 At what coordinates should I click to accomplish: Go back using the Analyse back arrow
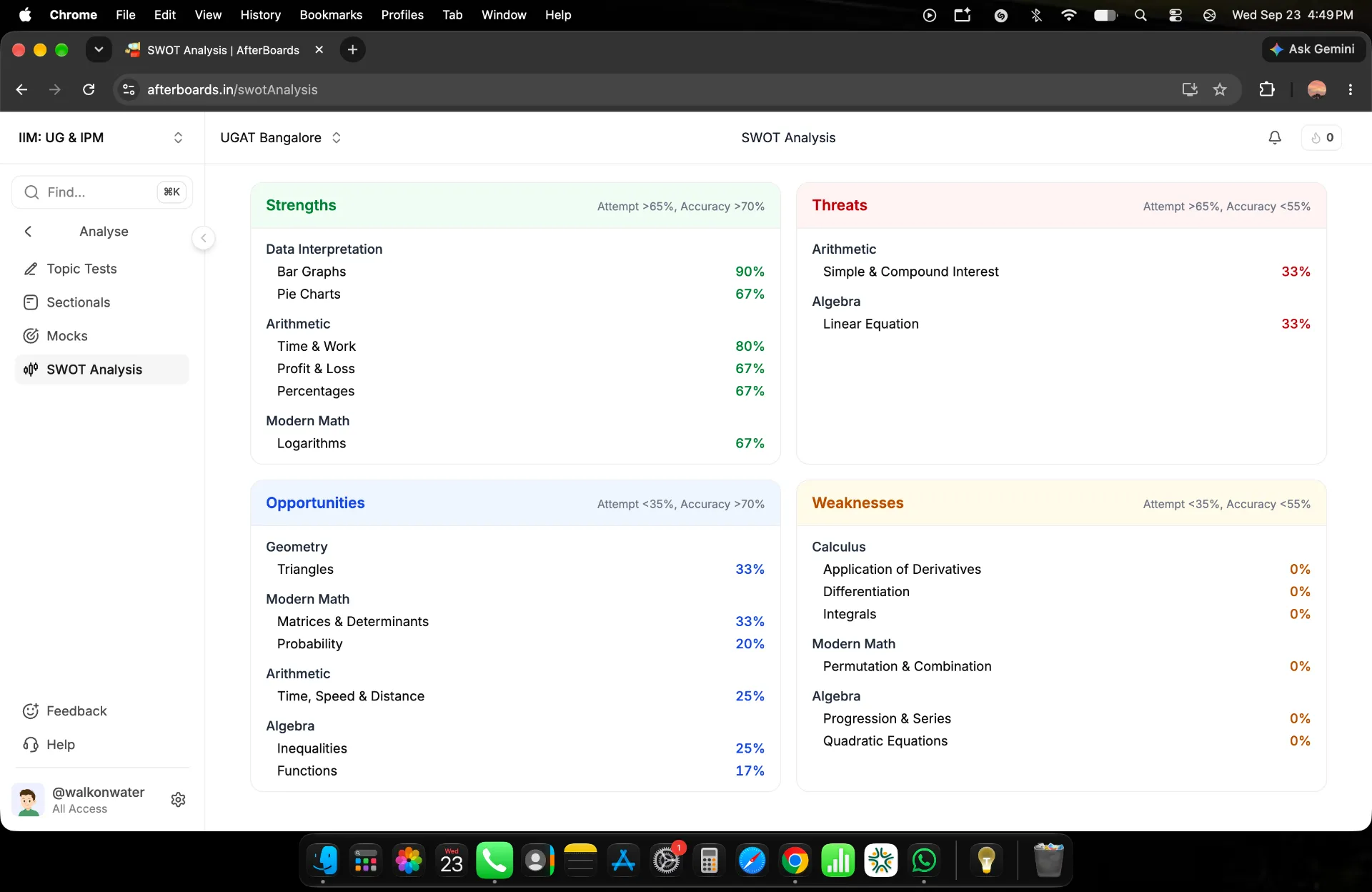pos(28,231)
